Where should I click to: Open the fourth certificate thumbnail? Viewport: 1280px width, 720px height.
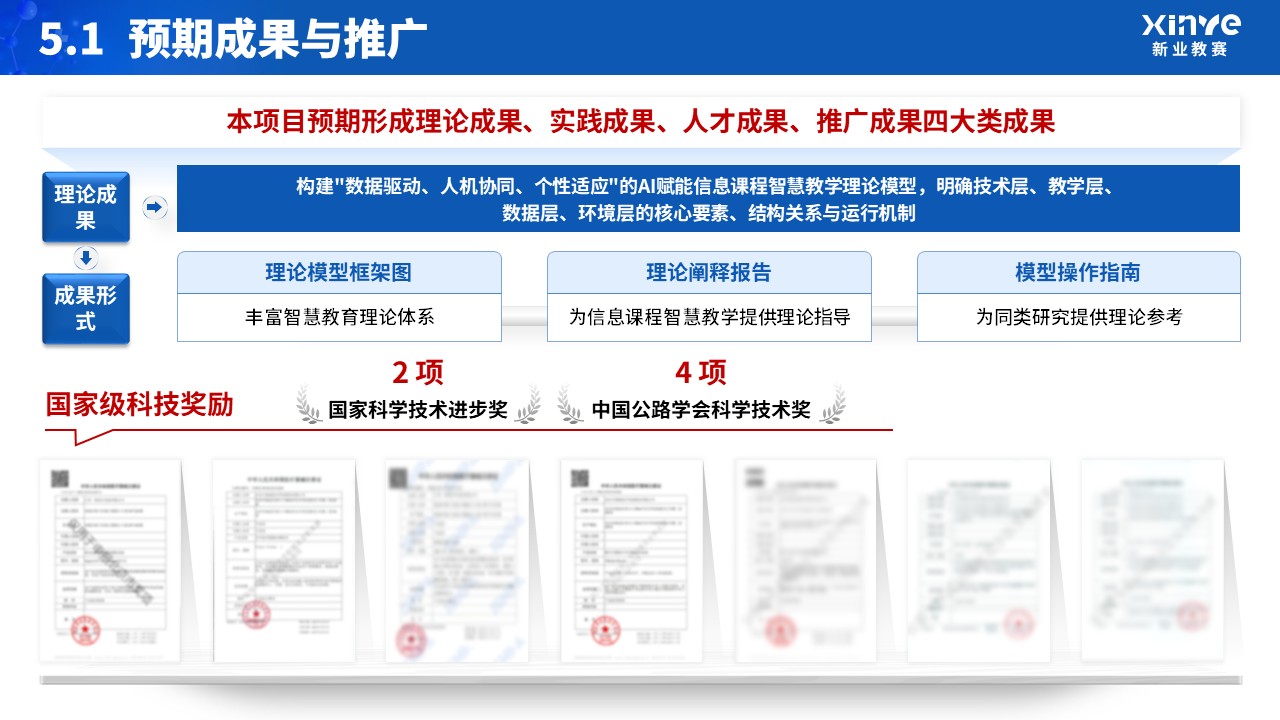[631, 560]
